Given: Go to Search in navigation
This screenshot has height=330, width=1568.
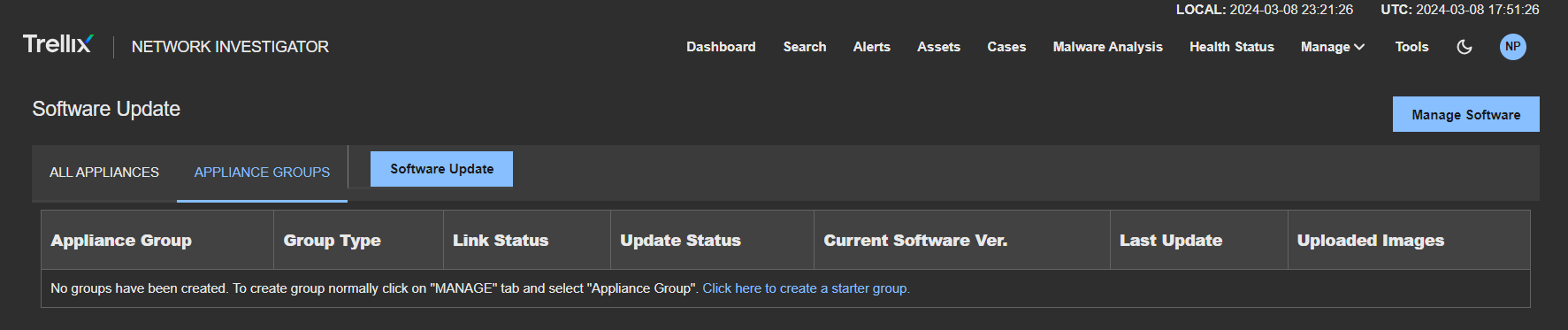Looking at the screenshot, I should [x=805, y=47].
